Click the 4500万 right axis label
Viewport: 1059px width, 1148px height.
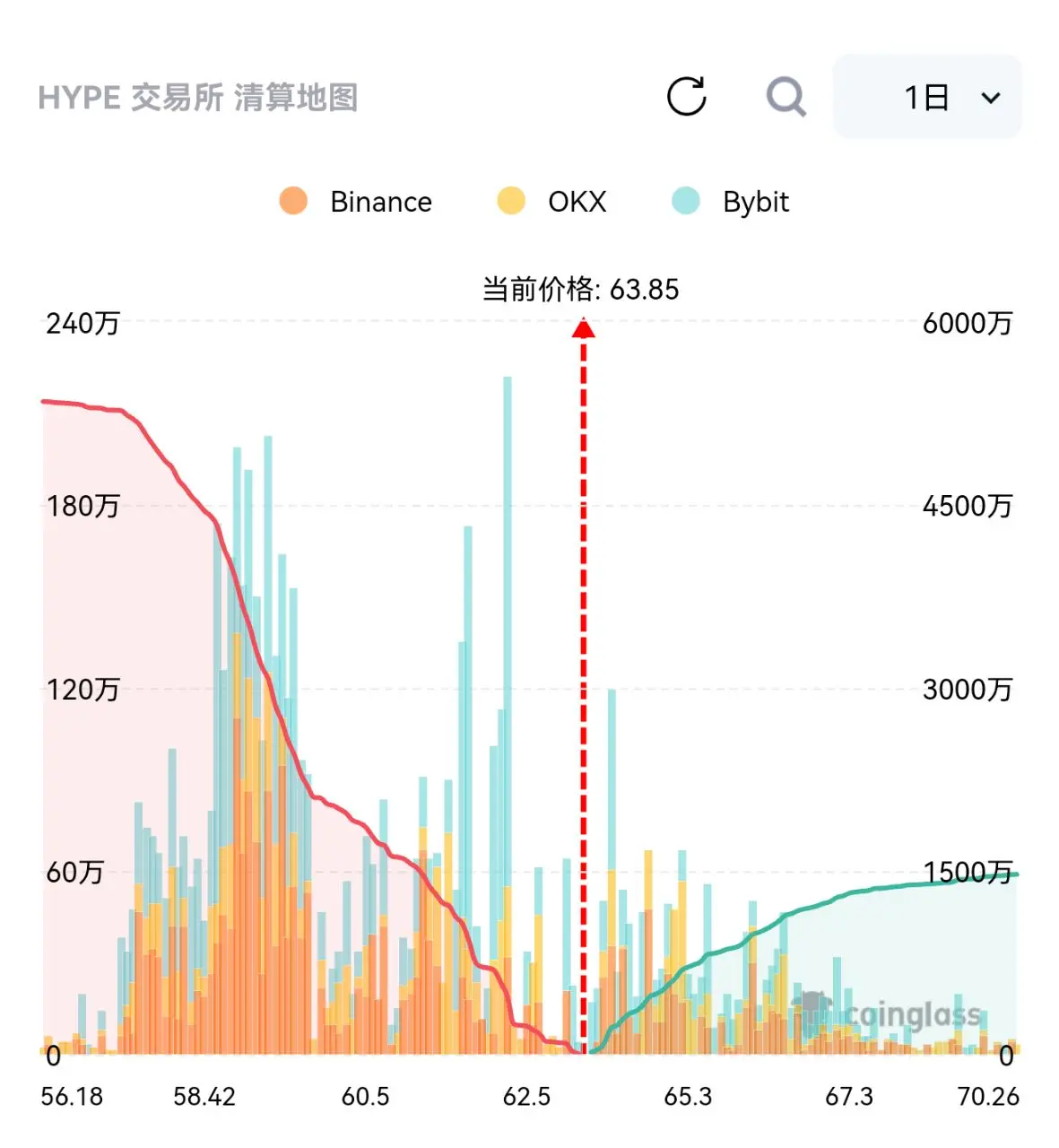968,506
